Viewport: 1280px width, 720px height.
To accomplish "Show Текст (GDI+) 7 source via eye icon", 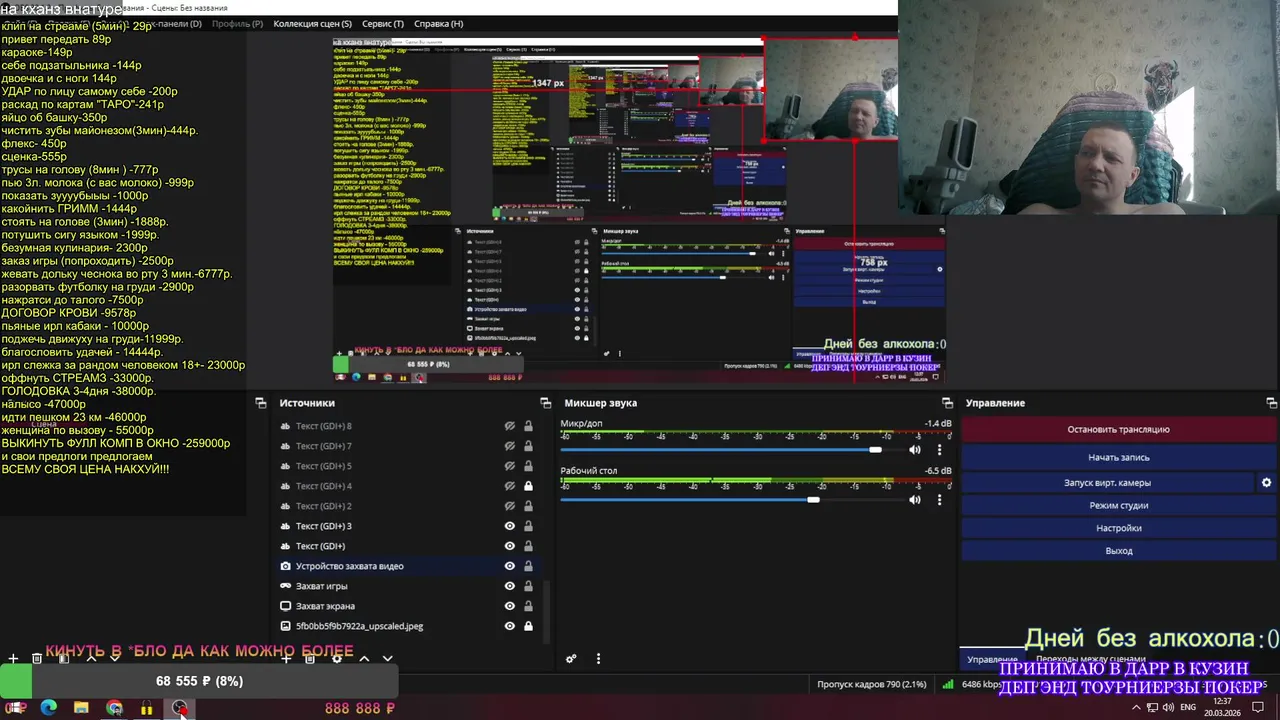I will 510,446.
